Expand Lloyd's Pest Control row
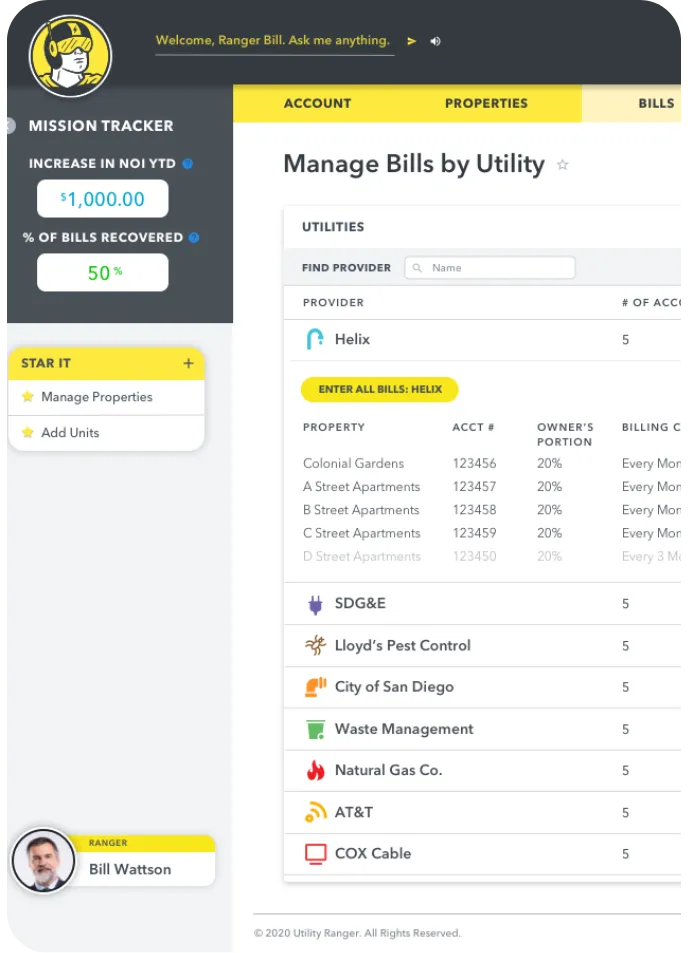 pyautogui.click(x=482, y=645)
